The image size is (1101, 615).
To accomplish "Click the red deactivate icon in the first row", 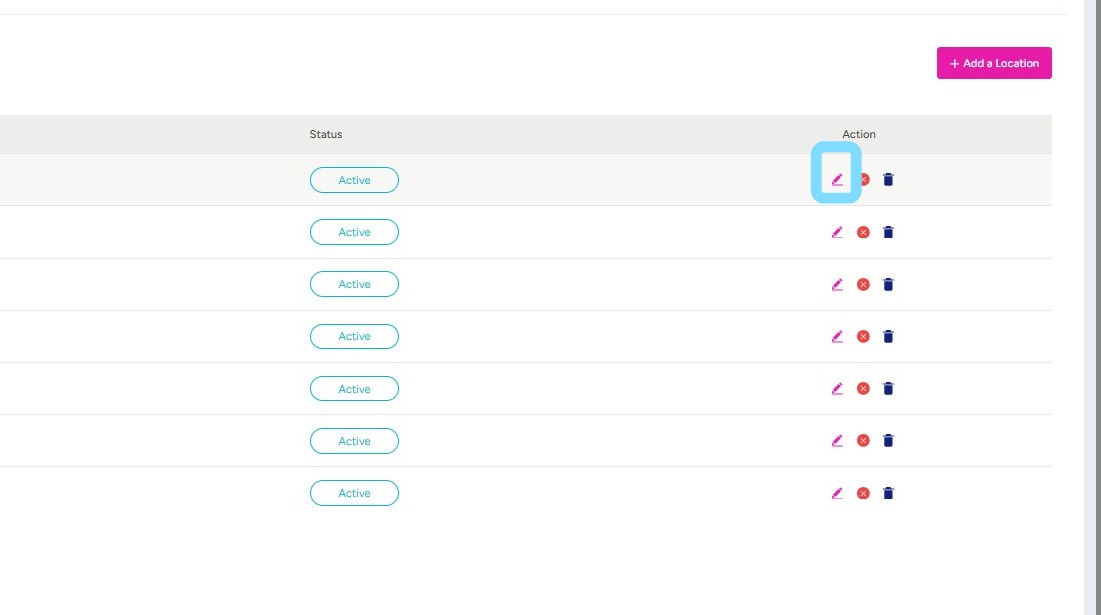I will pyautogui.click(x=864, y=180).
